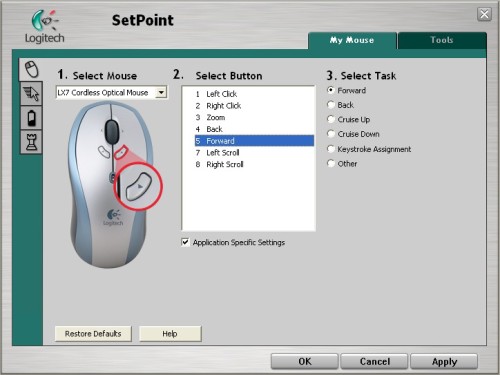This screenshot has width=500, height=375.
Task: Select Left Scroll in the button list
Action: [254, 153]
